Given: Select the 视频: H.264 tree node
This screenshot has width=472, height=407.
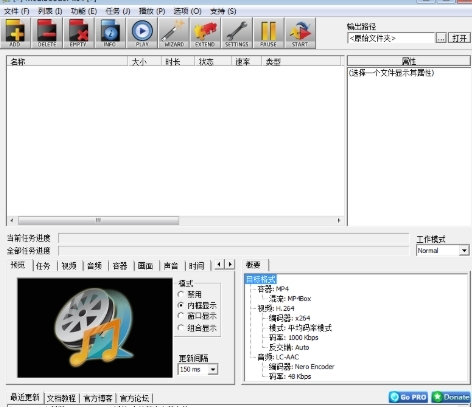Looking at the screenshot, I should (276, 308).
